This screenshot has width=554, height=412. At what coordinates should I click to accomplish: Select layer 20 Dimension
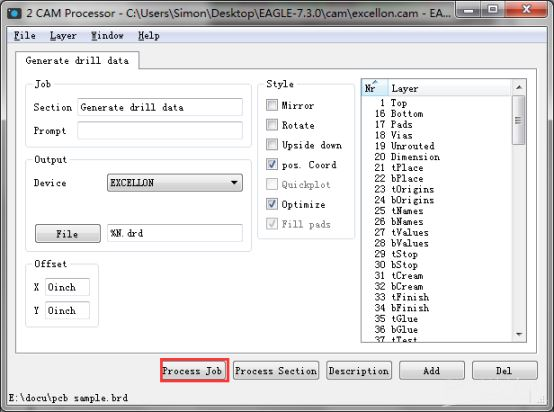(437, 157)
